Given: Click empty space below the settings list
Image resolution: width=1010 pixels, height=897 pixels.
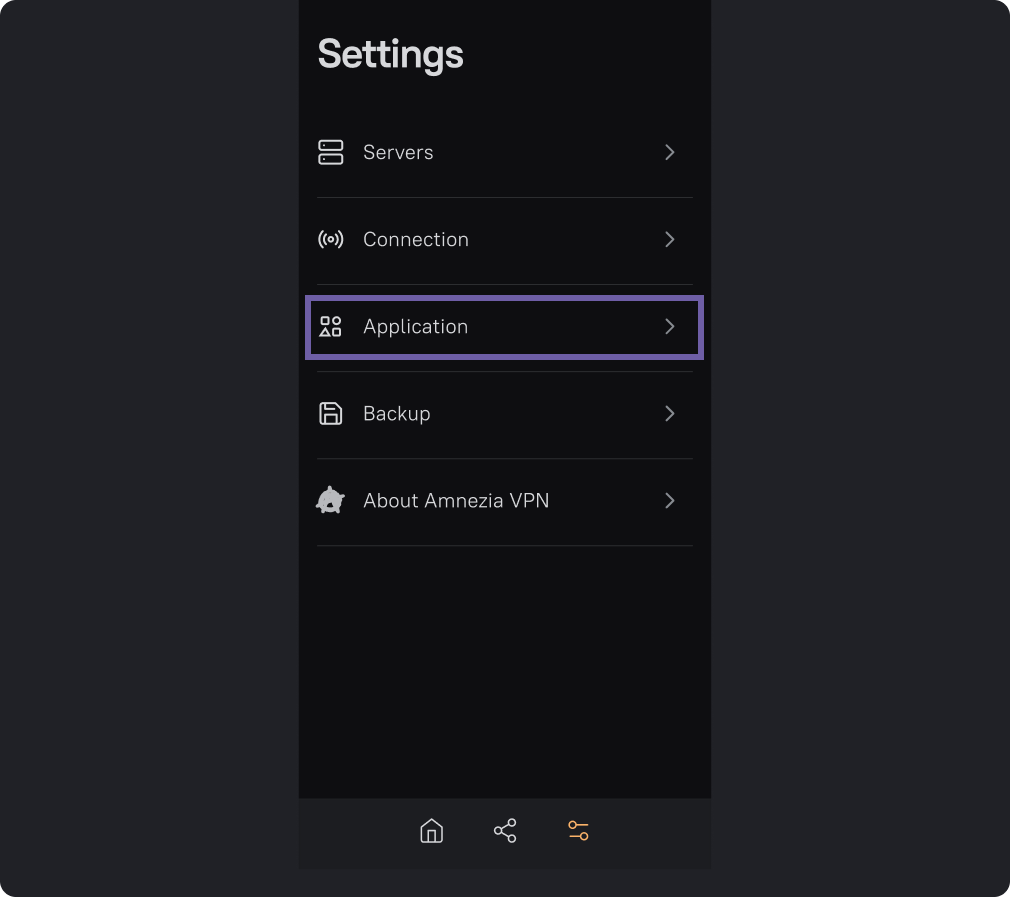Looking at the screenshot, I should point(505,670).
